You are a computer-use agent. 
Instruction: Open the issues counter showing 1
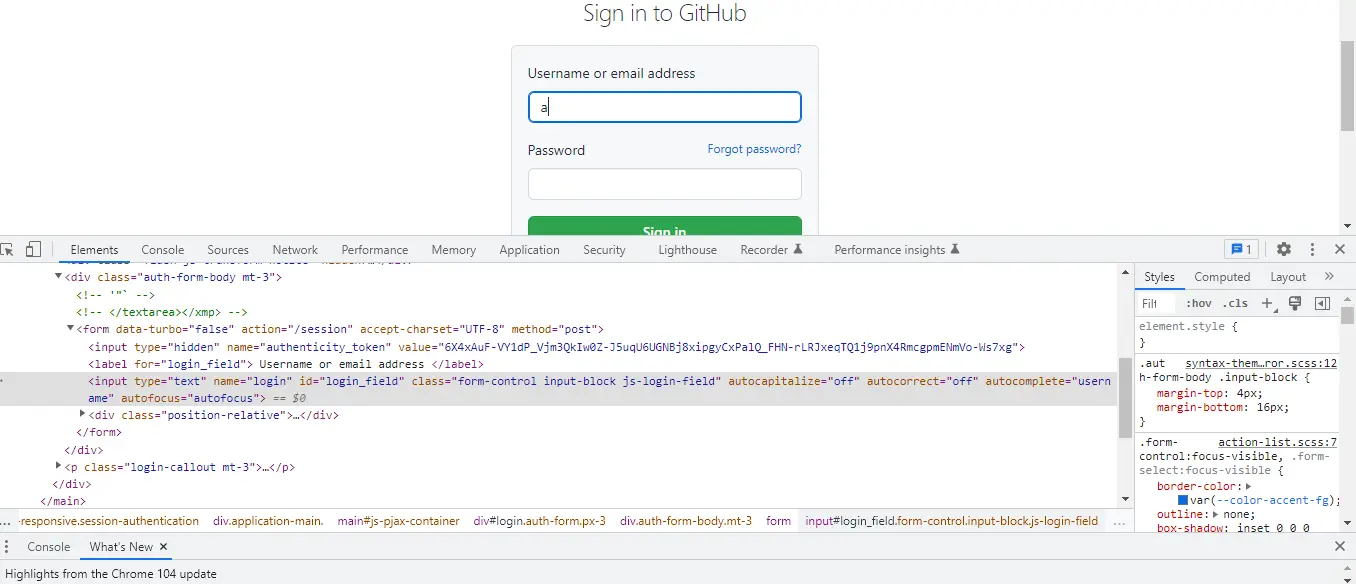tap(1241, 249)
